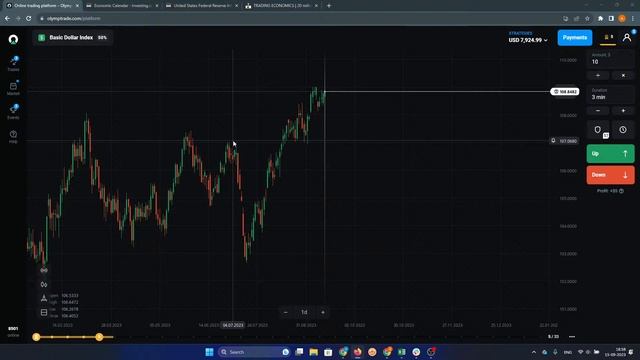Open the Chrome three-dot menu
Screen dimensions: 640x360
633,18
